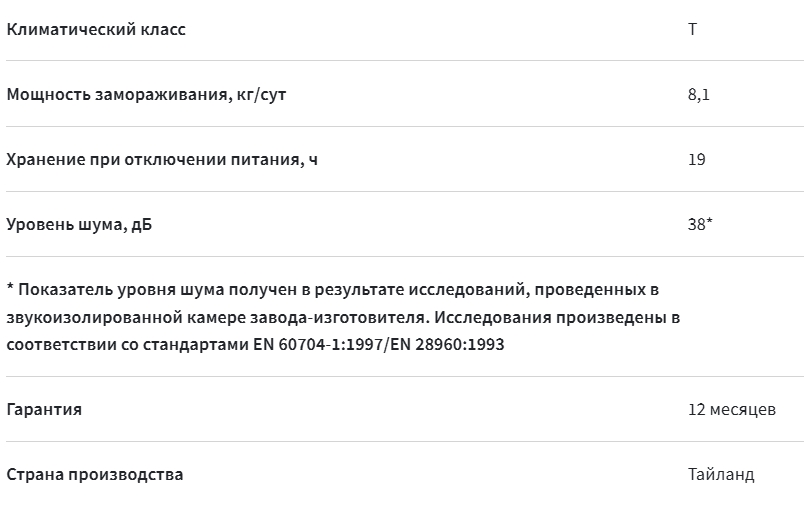Select the country value 'Тайланд'
This screenshot has width=804, height=510.
coord(721,475)
